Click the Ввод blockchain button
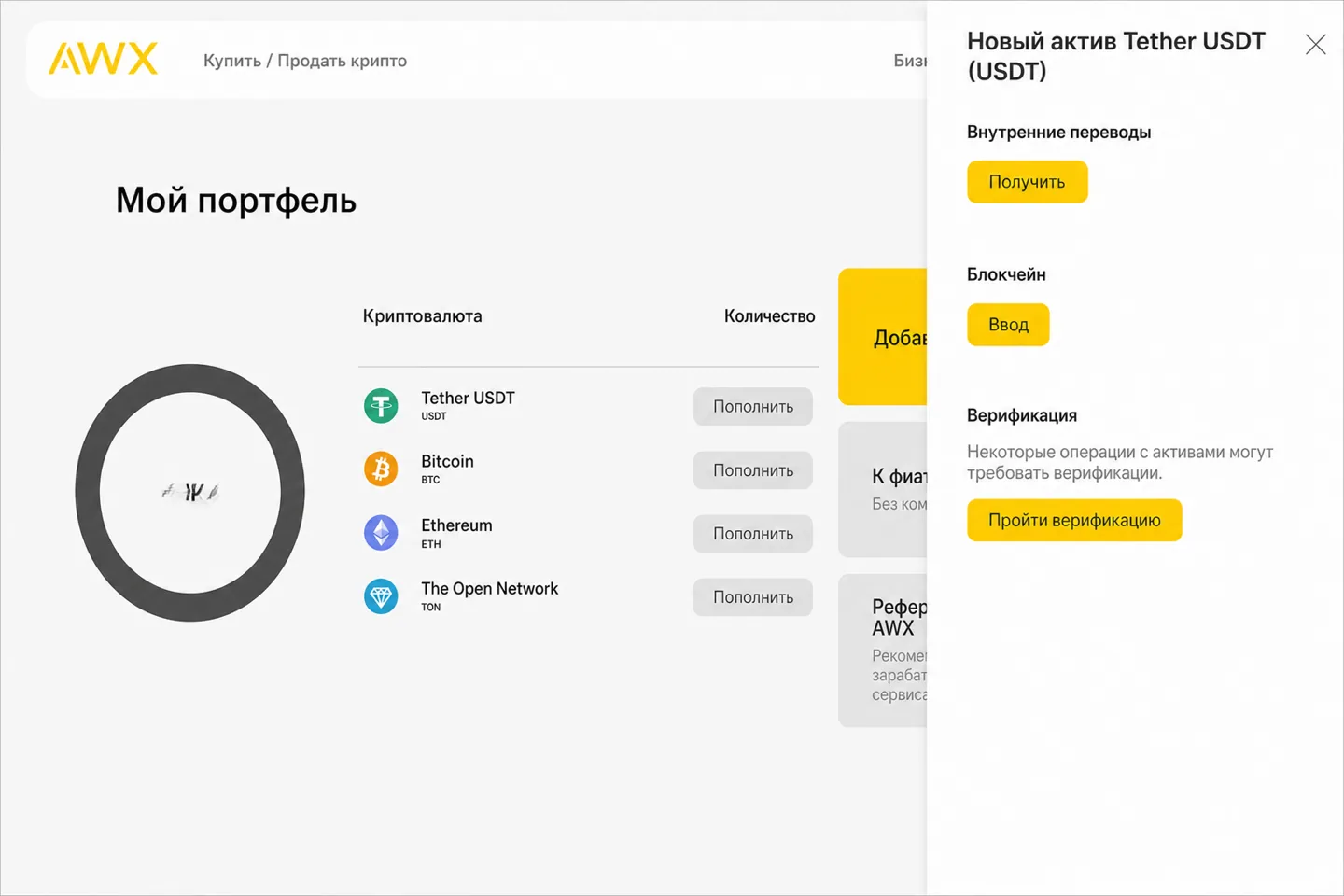1344x896 pixels. click(x=1008, y=325)
